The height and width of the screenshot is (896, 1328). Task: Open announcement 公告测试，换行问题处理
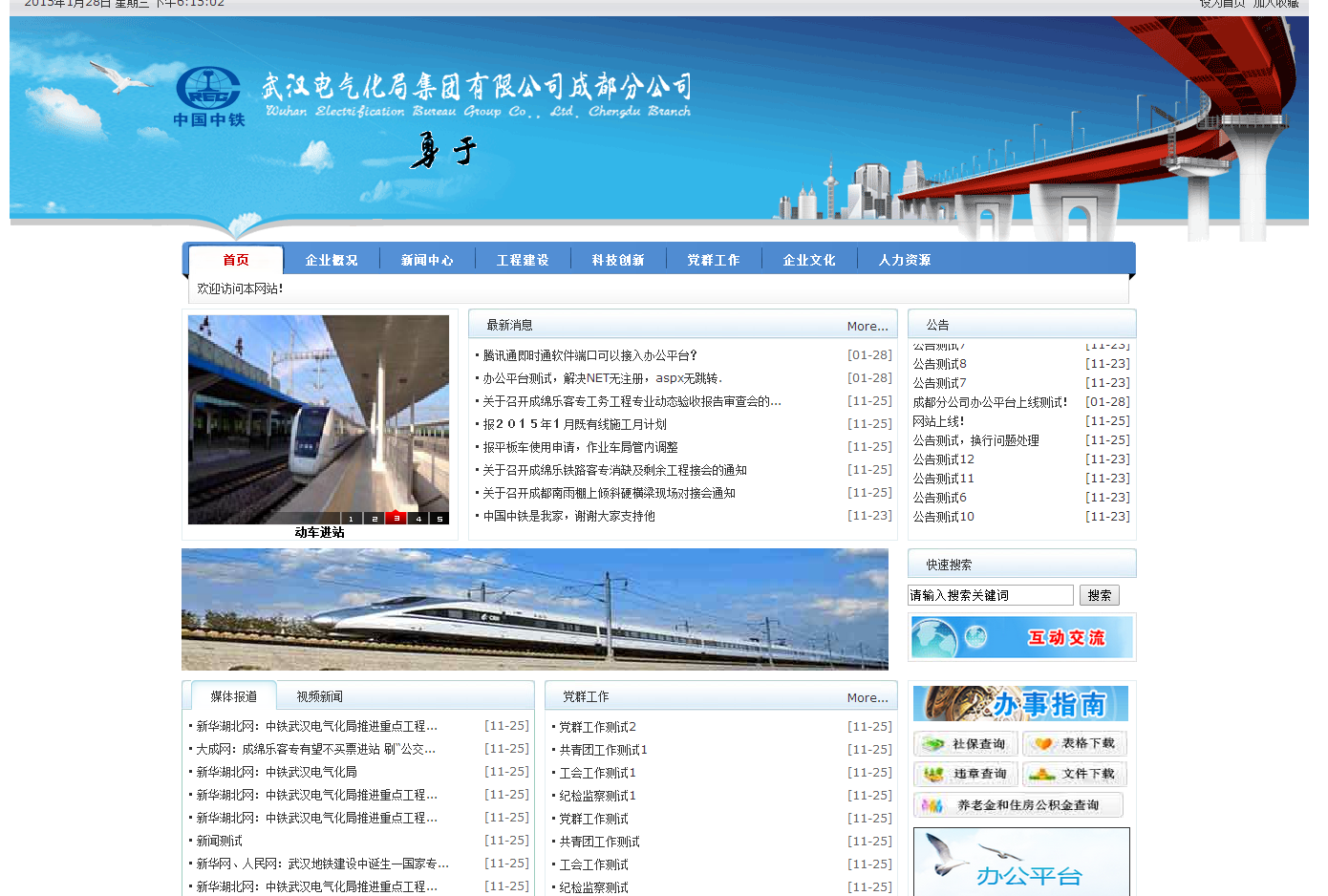(975, 440)
